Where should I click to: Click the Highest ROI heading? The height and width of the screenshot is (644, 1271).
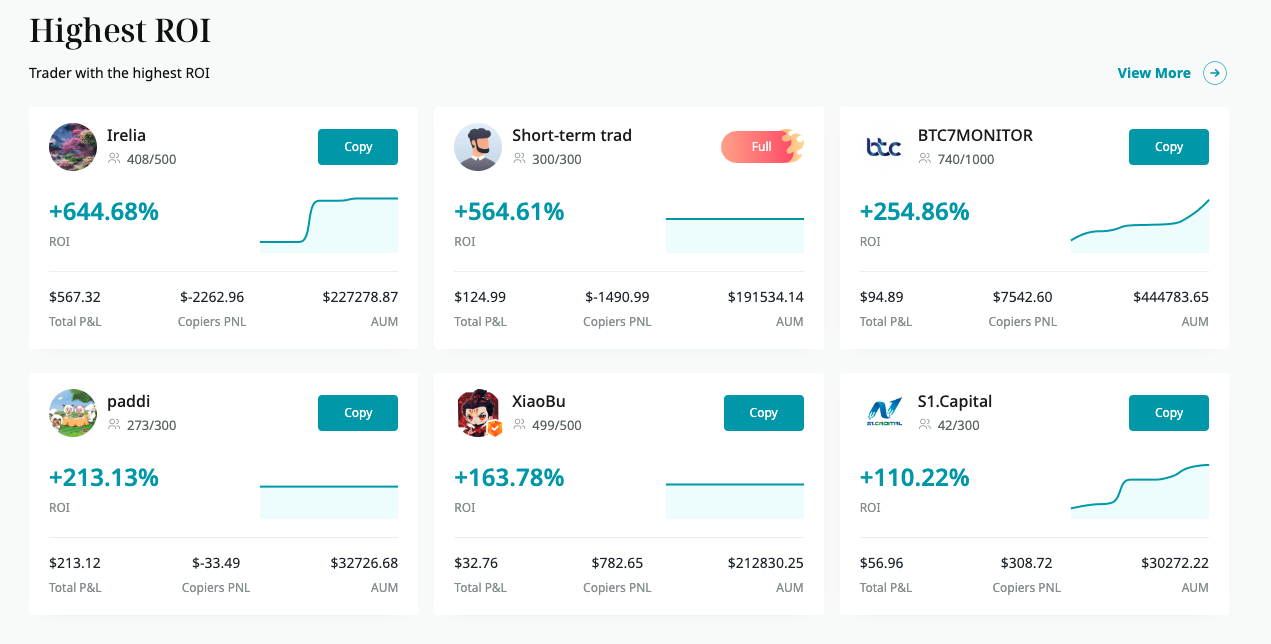pos(119,31)
